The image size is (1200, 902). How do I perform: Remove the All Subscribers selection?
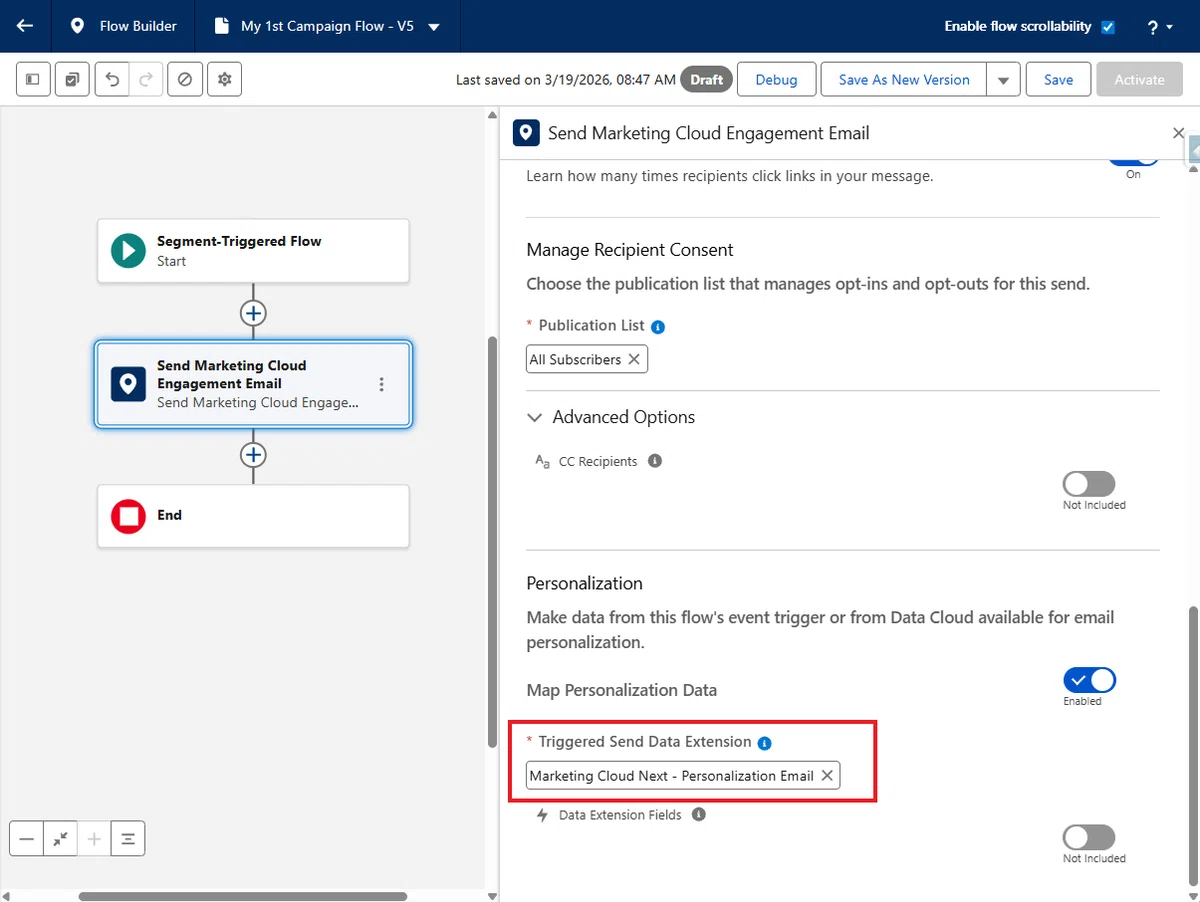point(634,359)
